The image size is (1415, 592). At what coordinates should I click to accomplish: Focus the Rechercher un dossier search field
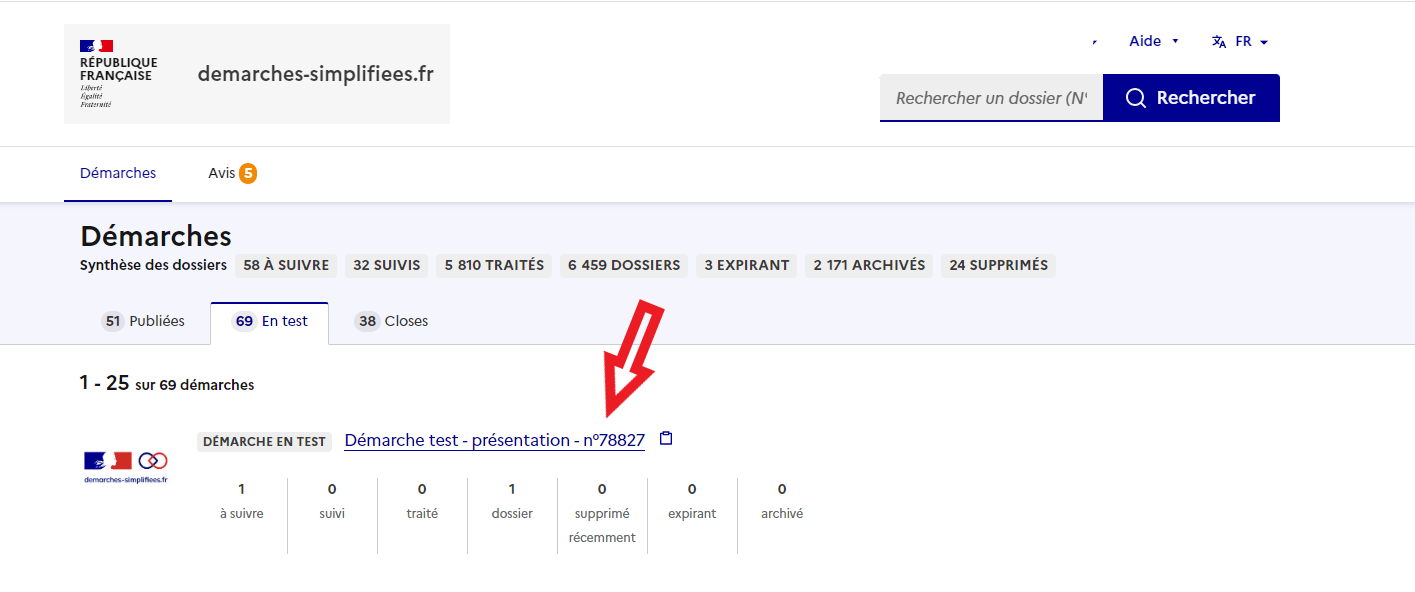[990, 98]
